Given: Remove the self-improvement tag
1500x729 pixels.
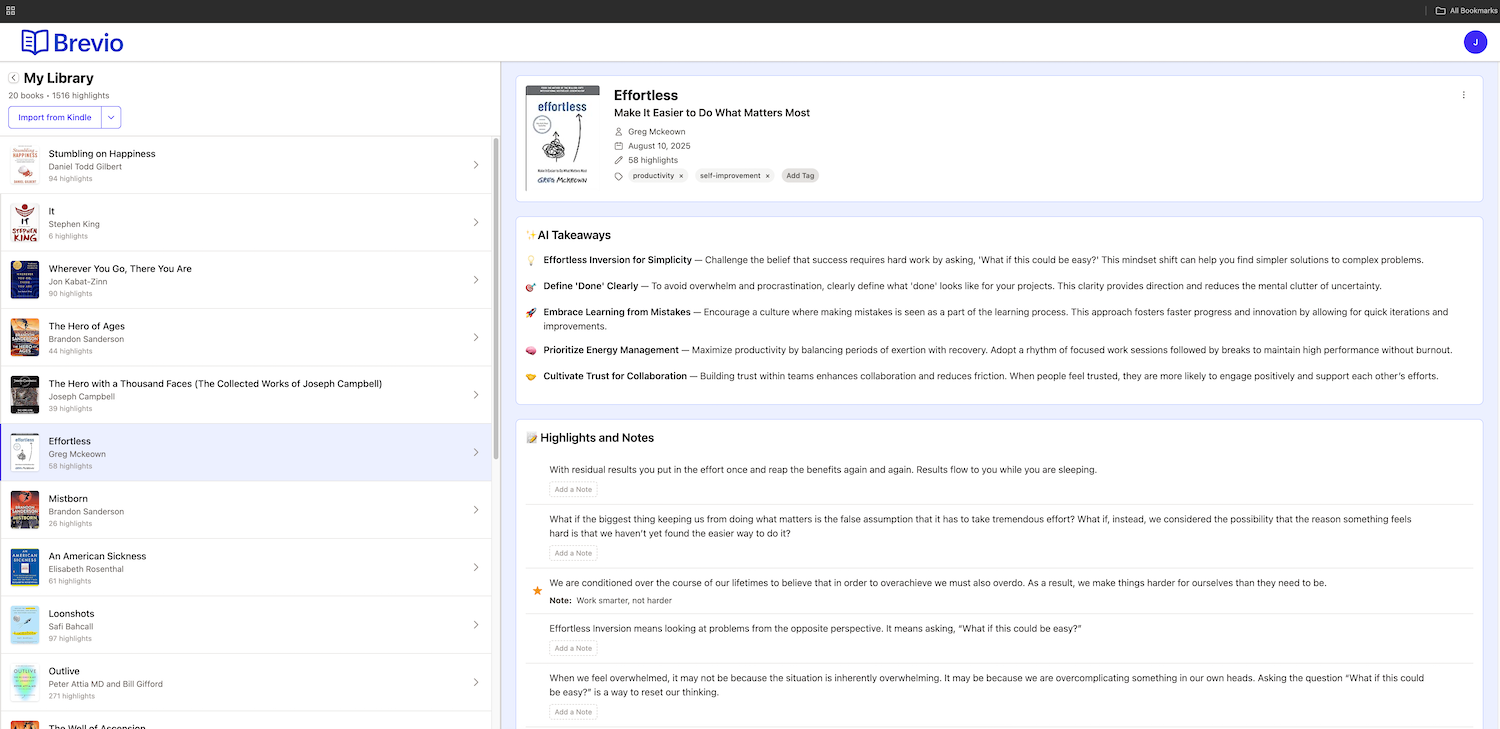Looking at the screenshot, I should (x=768, y=176).
